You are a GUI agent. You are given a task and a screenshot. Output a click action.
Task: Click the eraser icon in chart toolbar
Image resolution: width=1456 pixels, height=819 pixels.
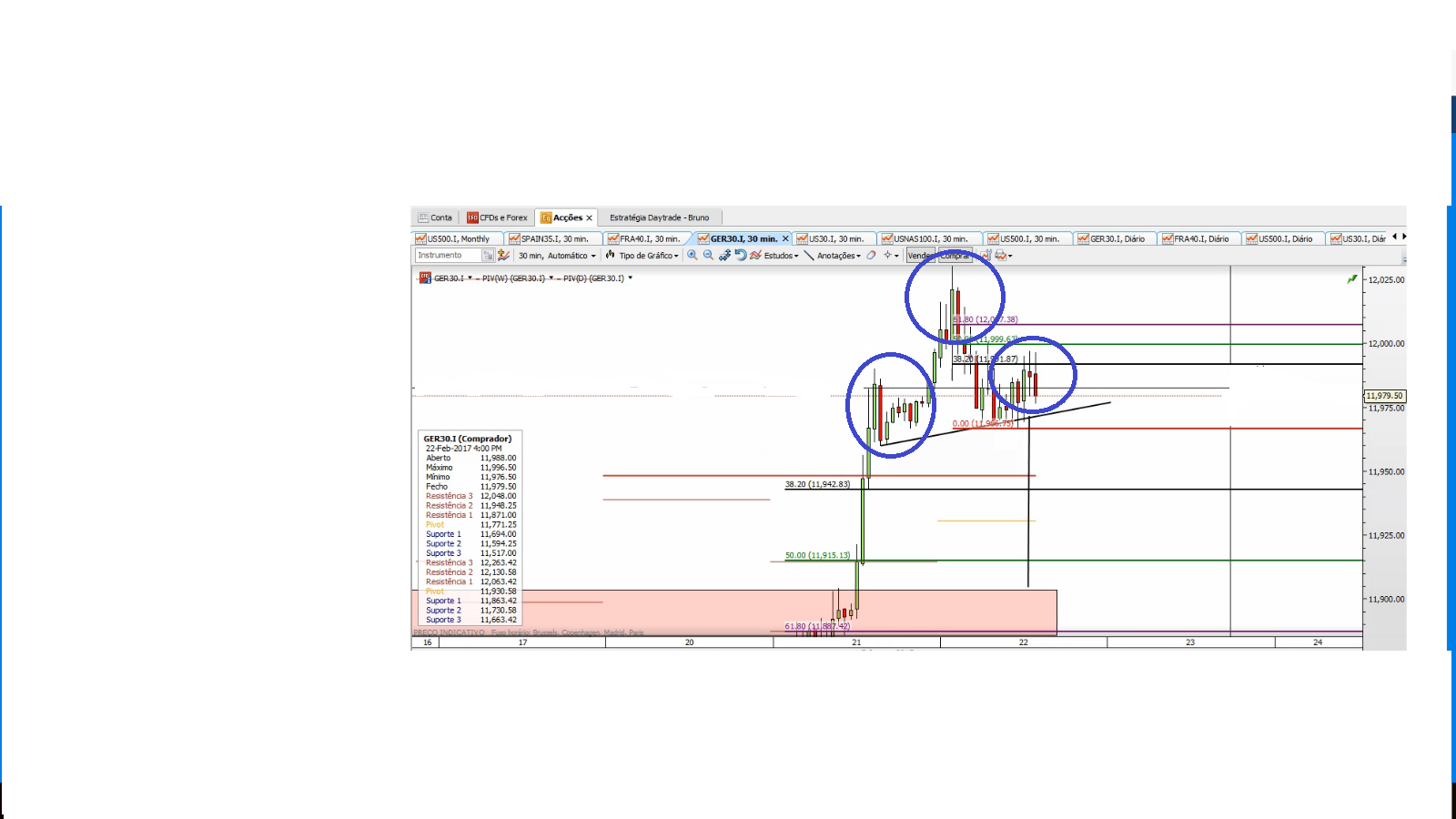(x=871, y=256)
